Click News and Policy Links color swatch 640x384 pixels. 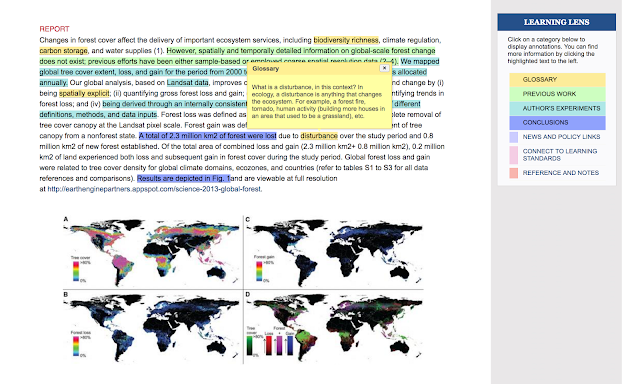tap(513, 137)
